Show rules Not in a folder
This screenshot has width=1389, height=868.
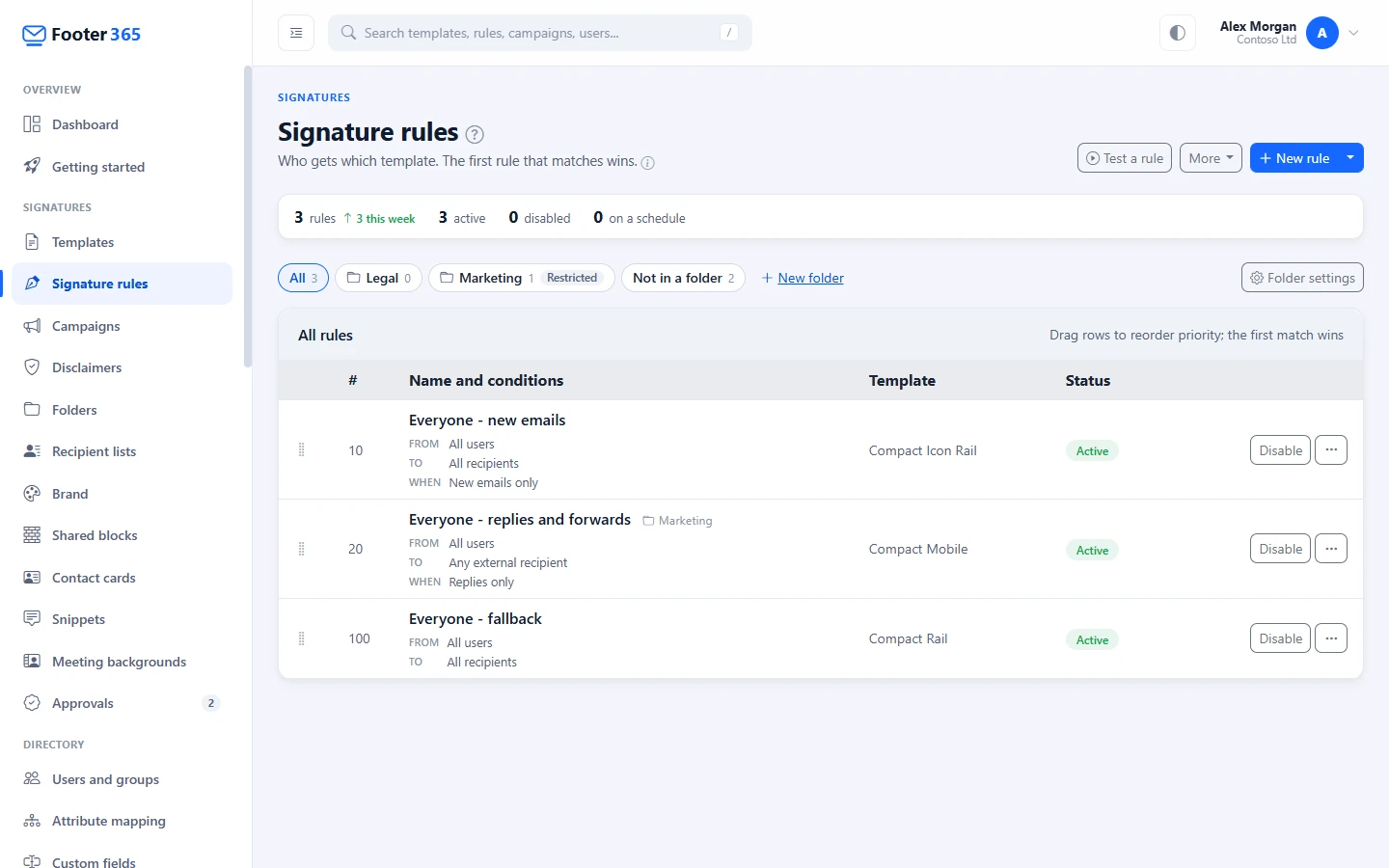tap(683, 278)
